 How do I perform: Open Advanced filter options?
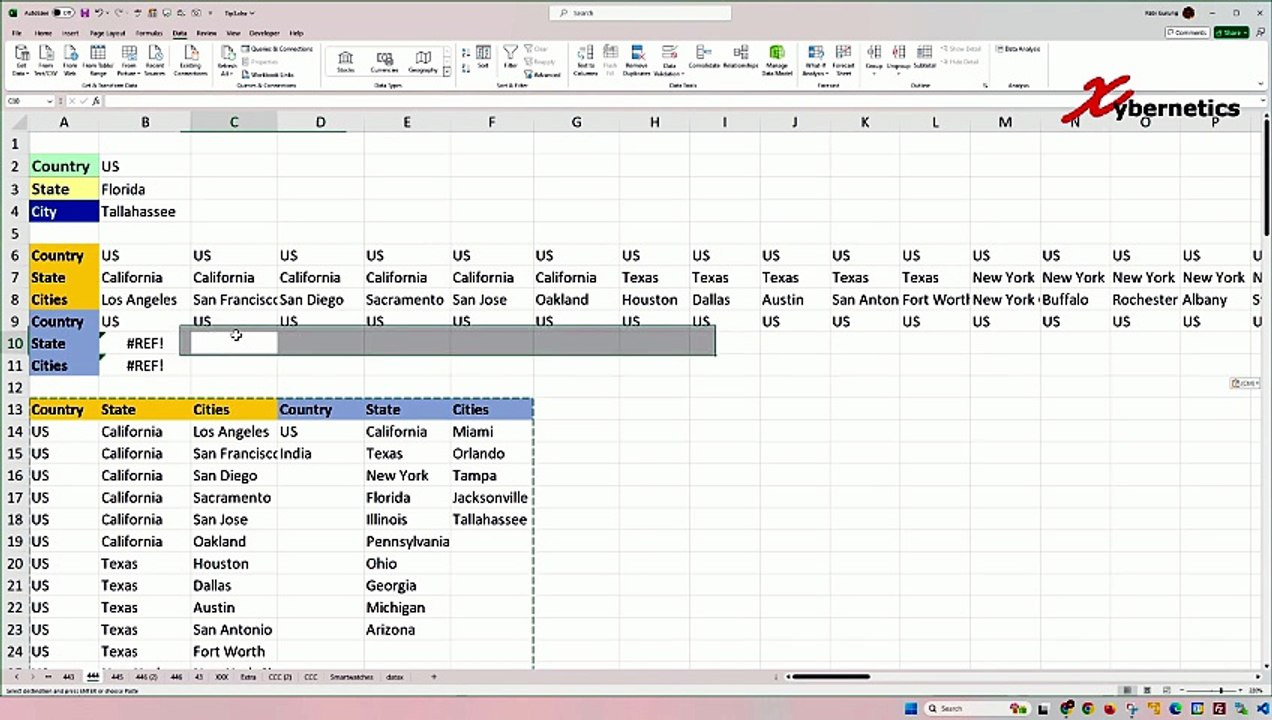(543, 75)
